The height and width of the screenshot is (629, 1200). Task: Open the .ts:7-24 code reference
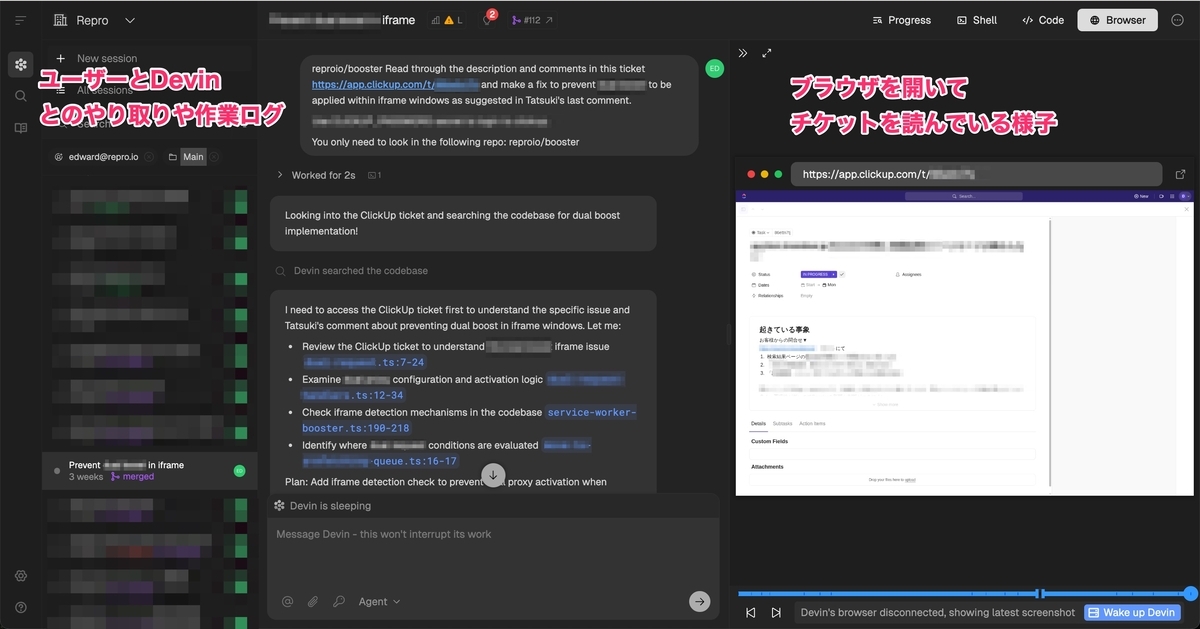pyautogui.click(x=363, y=363)
